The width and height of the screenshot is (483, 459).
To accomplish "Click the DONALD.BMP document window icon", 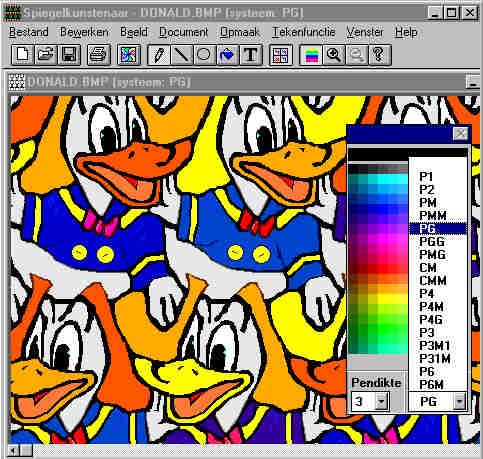I will [x=16, y=82].
